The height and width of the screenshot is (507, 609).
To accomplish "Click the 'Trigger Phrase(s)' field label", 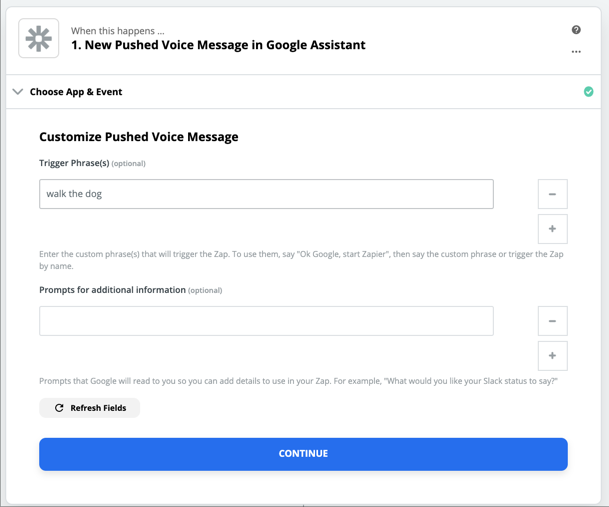I will point(74,163).
